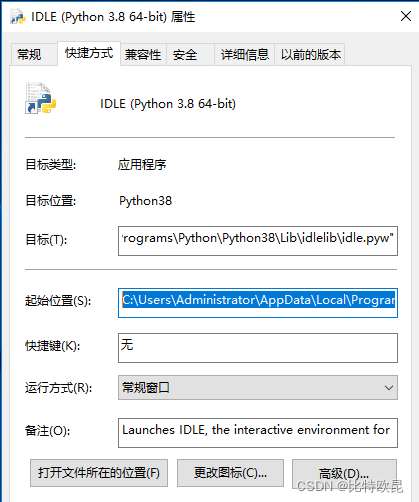Open the 兼容性 tab
419x502 pixels.
[x=143, y=54]
